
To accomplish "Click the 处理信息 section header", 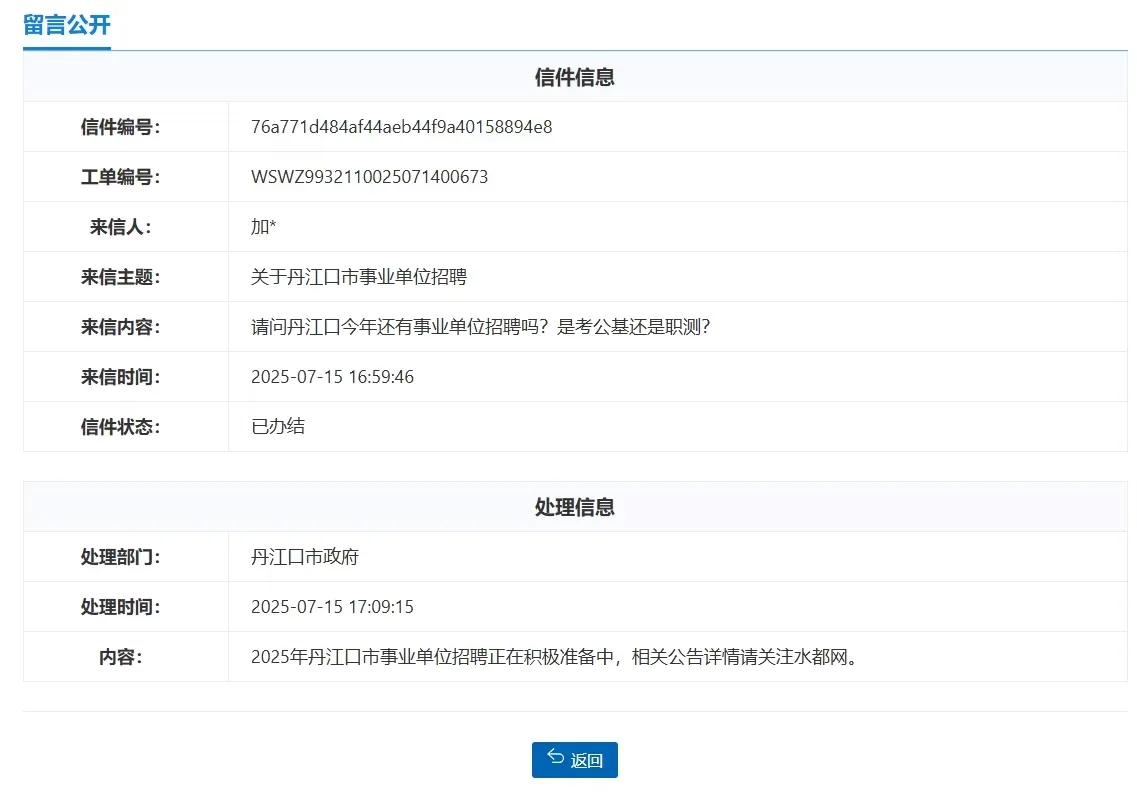I will 574,507.
